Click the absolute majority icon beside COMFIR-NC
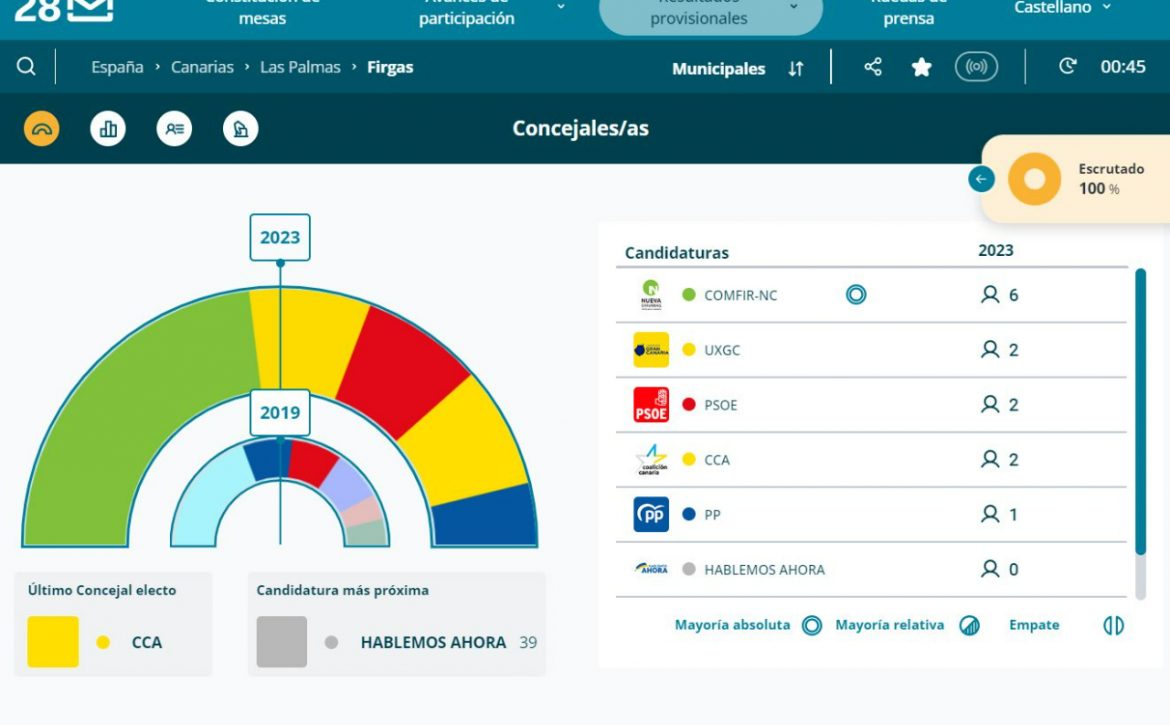The image size is (1170, 725). (856, 295)
